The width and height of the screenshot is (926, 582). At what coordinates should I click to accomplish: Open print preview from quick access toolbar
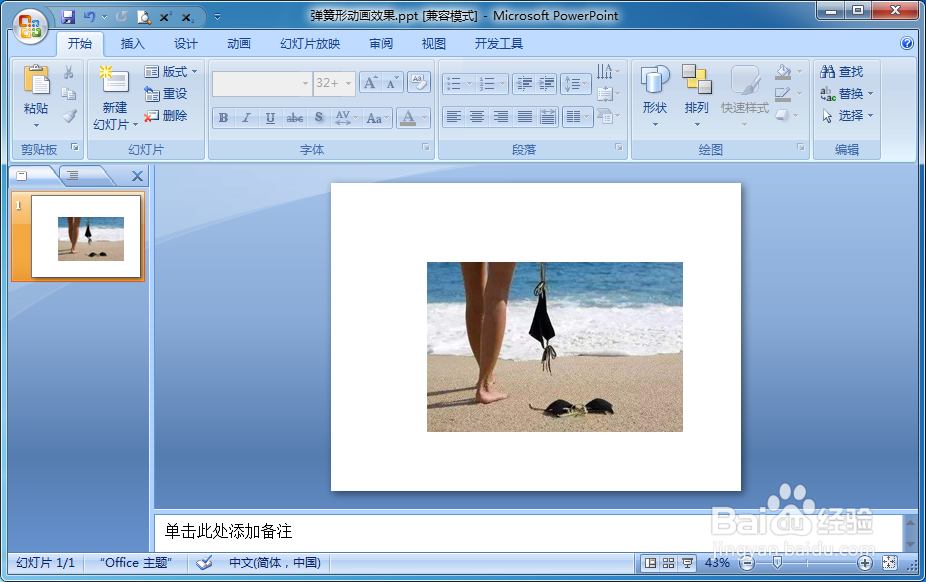[x=144, y=17]
